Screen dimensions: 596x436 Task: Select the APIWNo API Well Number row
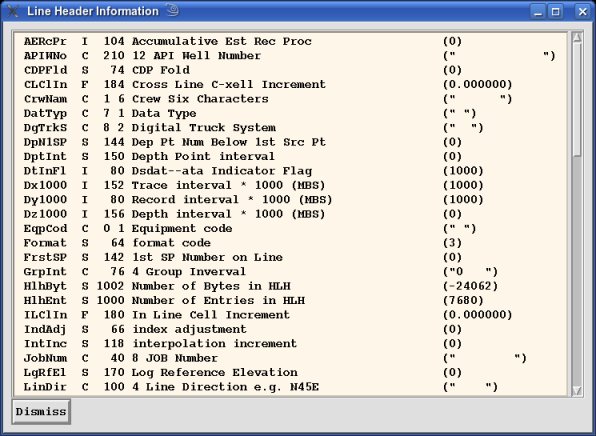tap(292, 55)
